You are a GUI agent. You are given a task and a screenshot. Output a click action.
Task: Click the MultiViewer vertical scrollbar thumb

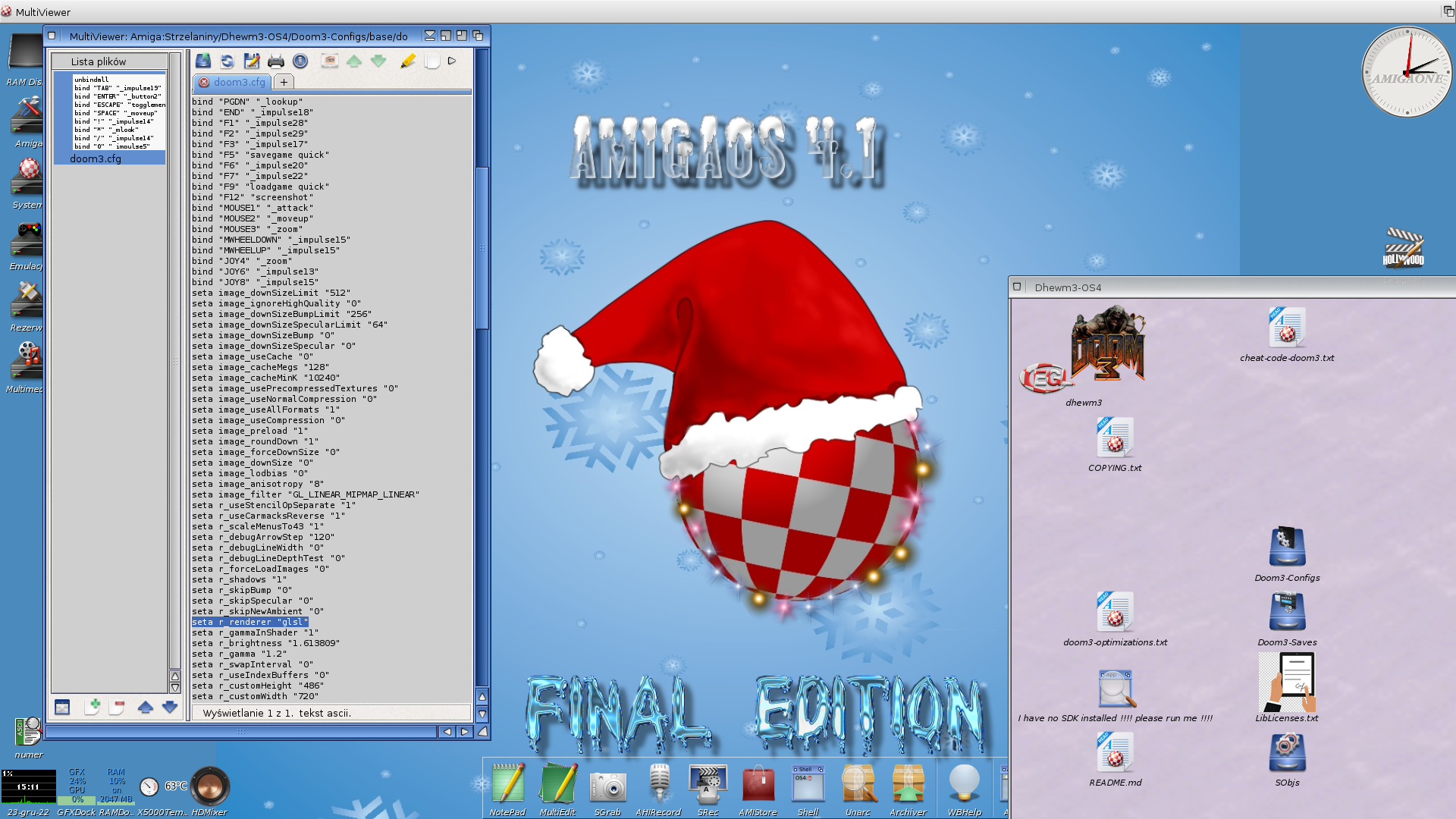point(482,248)
